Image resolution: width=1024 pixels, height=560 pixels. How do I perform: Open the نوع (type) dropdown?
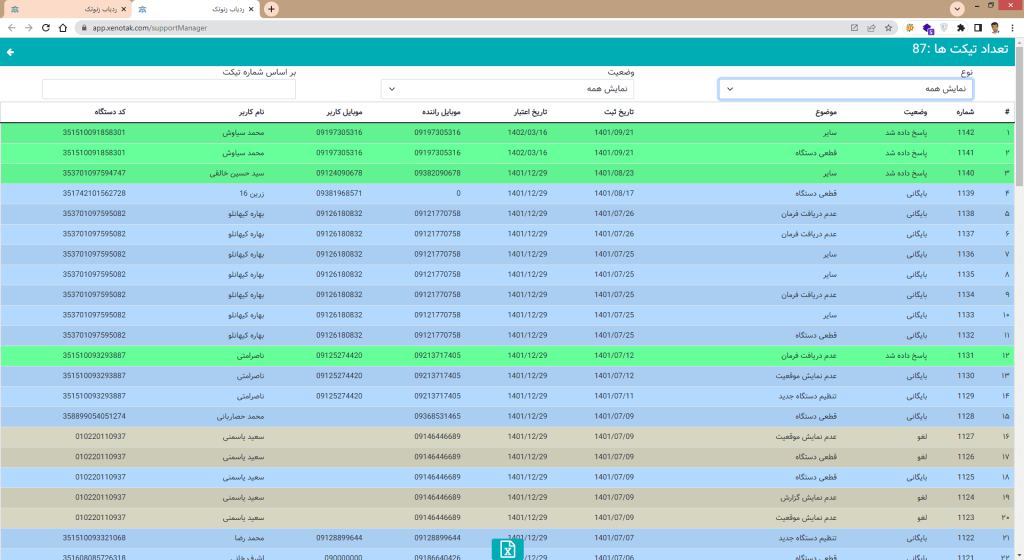(x=845, y=89)
